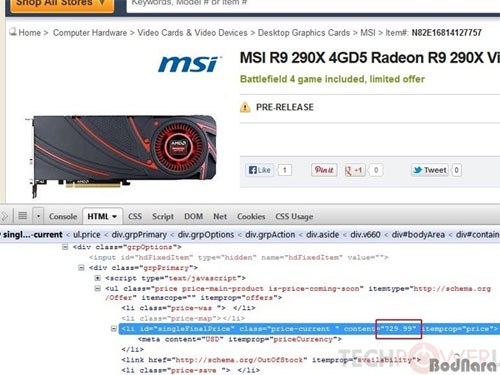Open the Desktop Graphics Cards breadcrumb link
The width and height of the screenshot is (500, 375).
click(304, 33)
